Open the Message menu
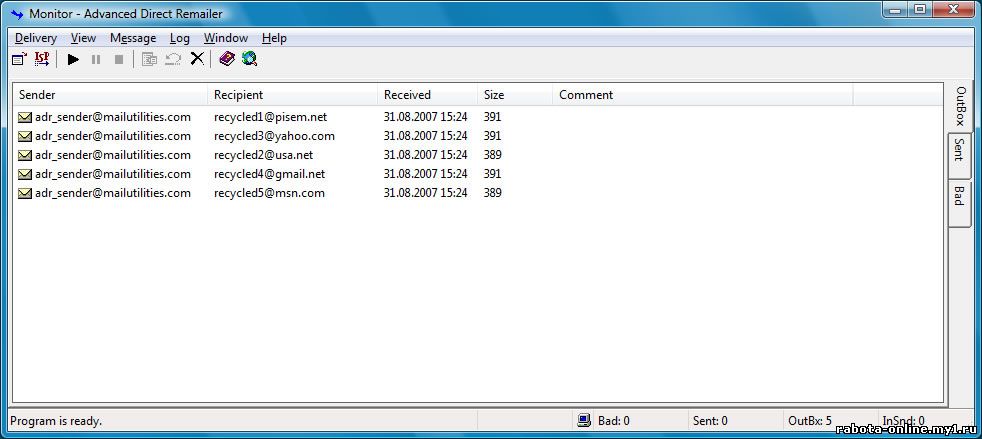Image resolution: width=982 pixels, height=439 pixels. click(133, 38)
